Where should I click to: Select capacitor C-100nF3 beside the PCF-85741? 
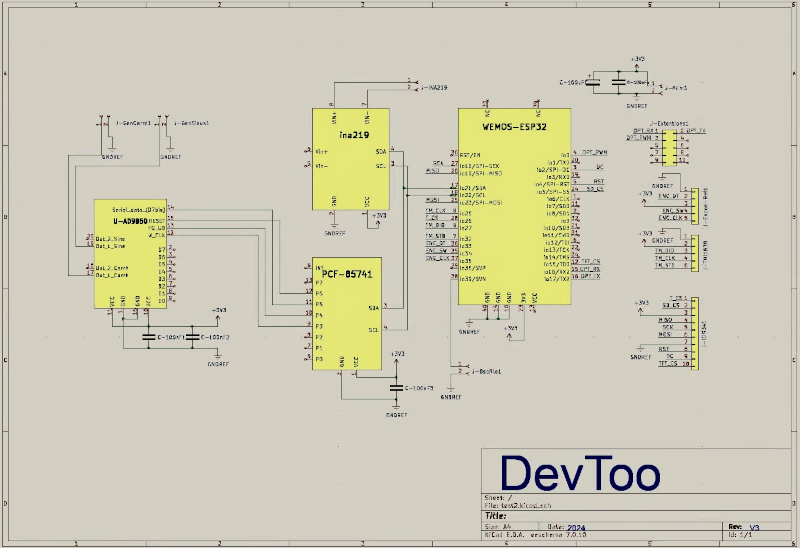click(396, 388)
